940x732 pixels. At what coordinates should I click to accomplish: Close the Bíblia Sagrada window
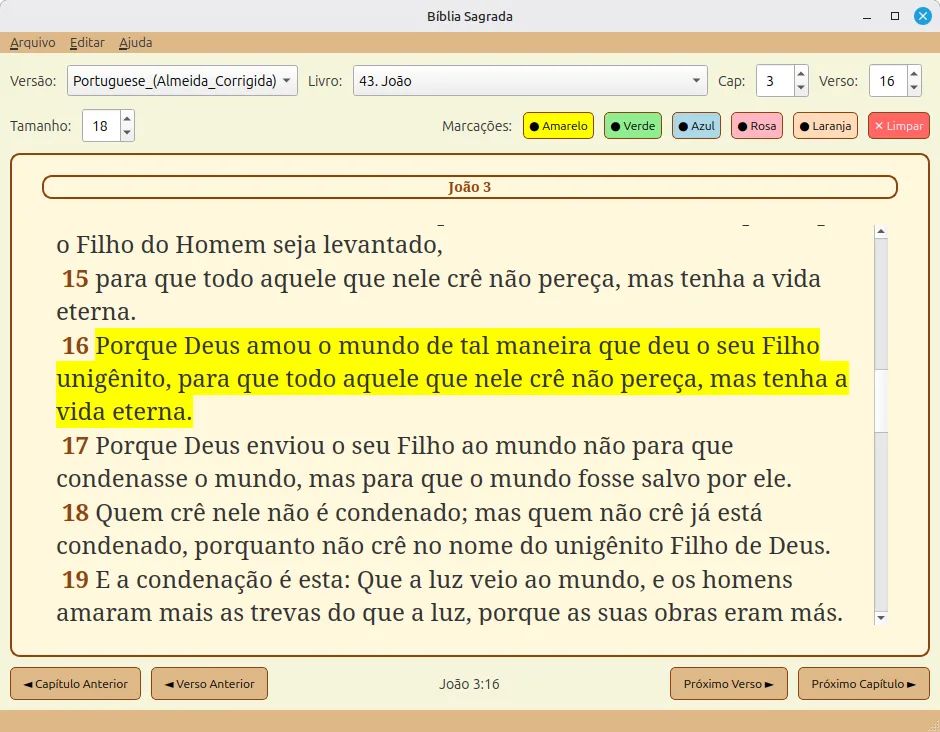(923, 16)
